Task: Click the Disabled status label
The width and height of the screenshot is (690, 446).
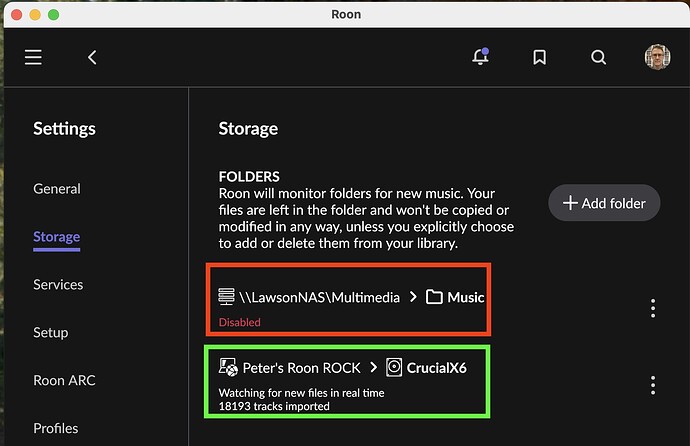Action: [x=239, y=322]
